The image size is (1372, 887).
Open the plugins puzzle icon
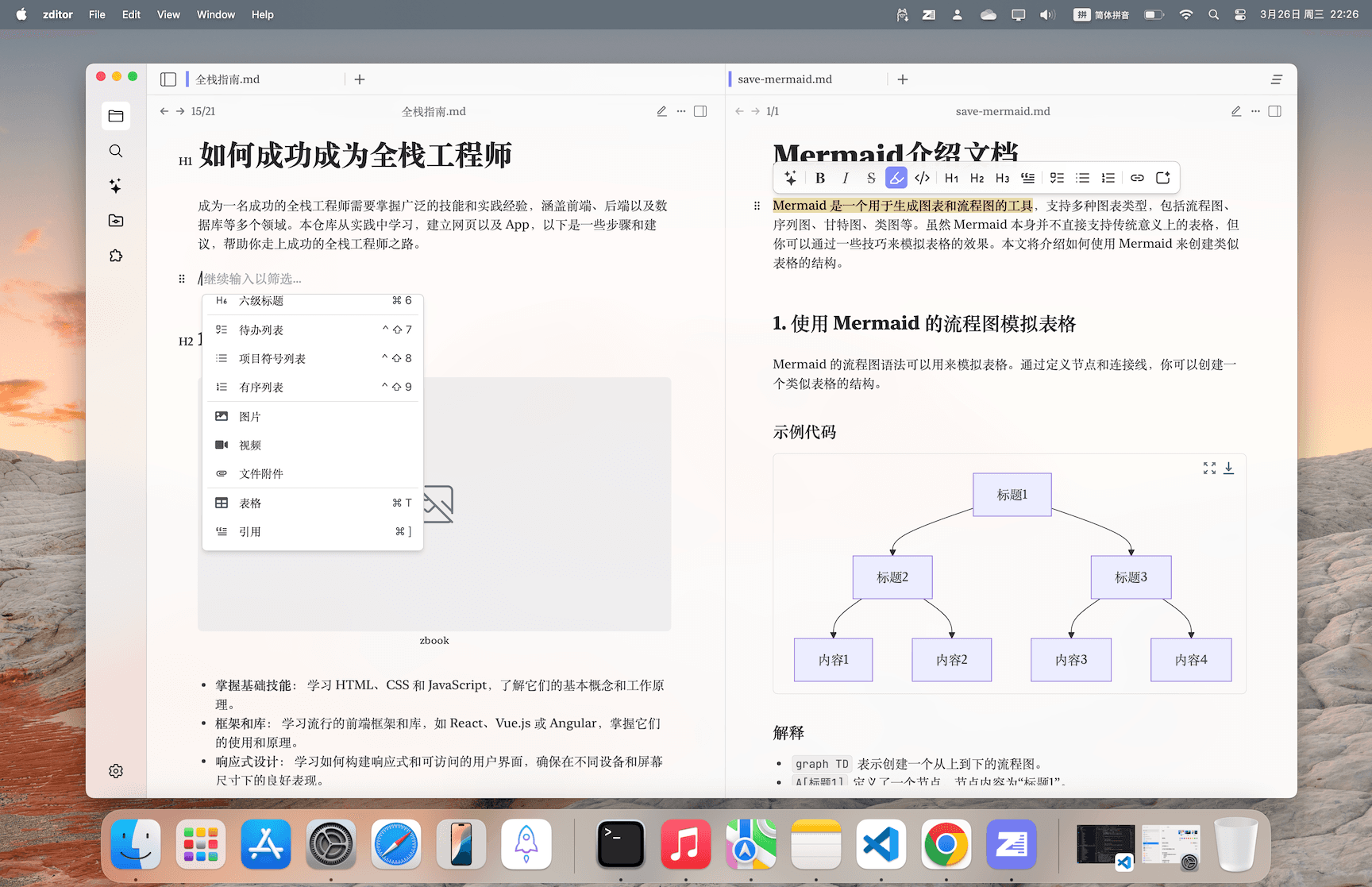coord(116,256)
